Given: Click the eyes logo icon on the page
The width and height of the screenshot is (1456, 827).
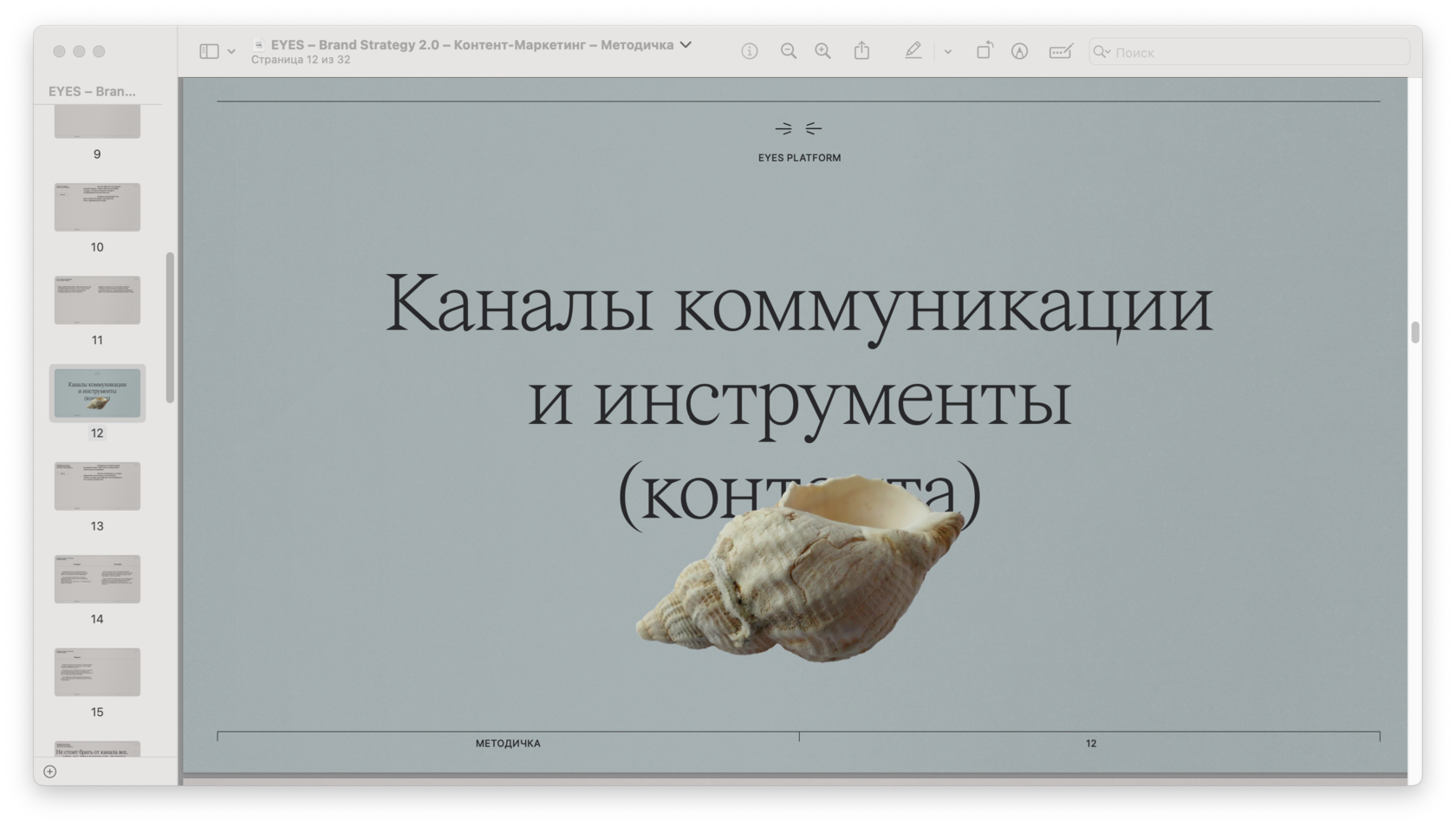Looking at the screenshot, I should (x=798, y=128).
